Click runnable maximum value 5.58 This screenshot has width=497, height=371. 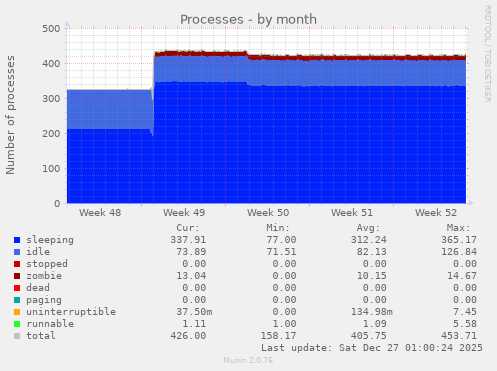tap(465, 324)
